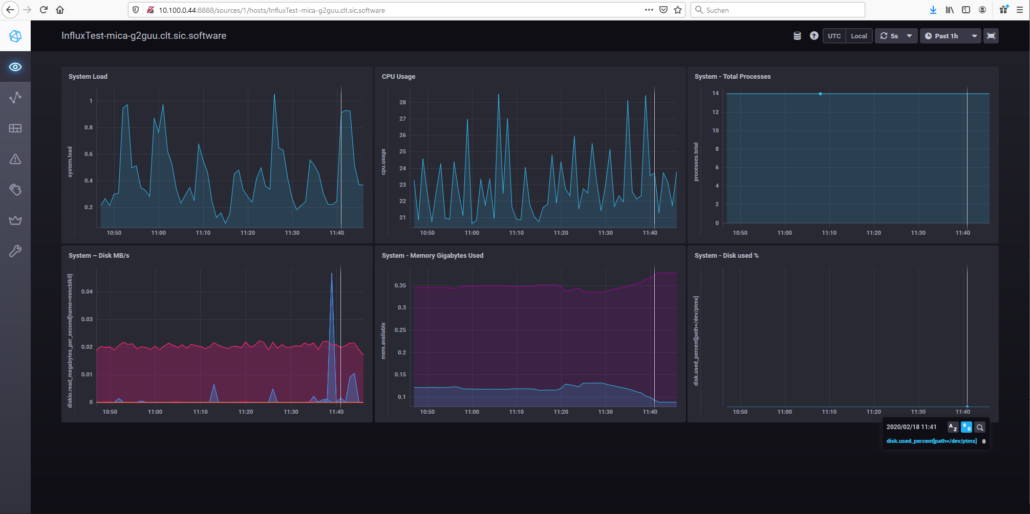Open the Data Explorer graph icon
This screenshot has height=514, width=1030.
pos(15,97)
